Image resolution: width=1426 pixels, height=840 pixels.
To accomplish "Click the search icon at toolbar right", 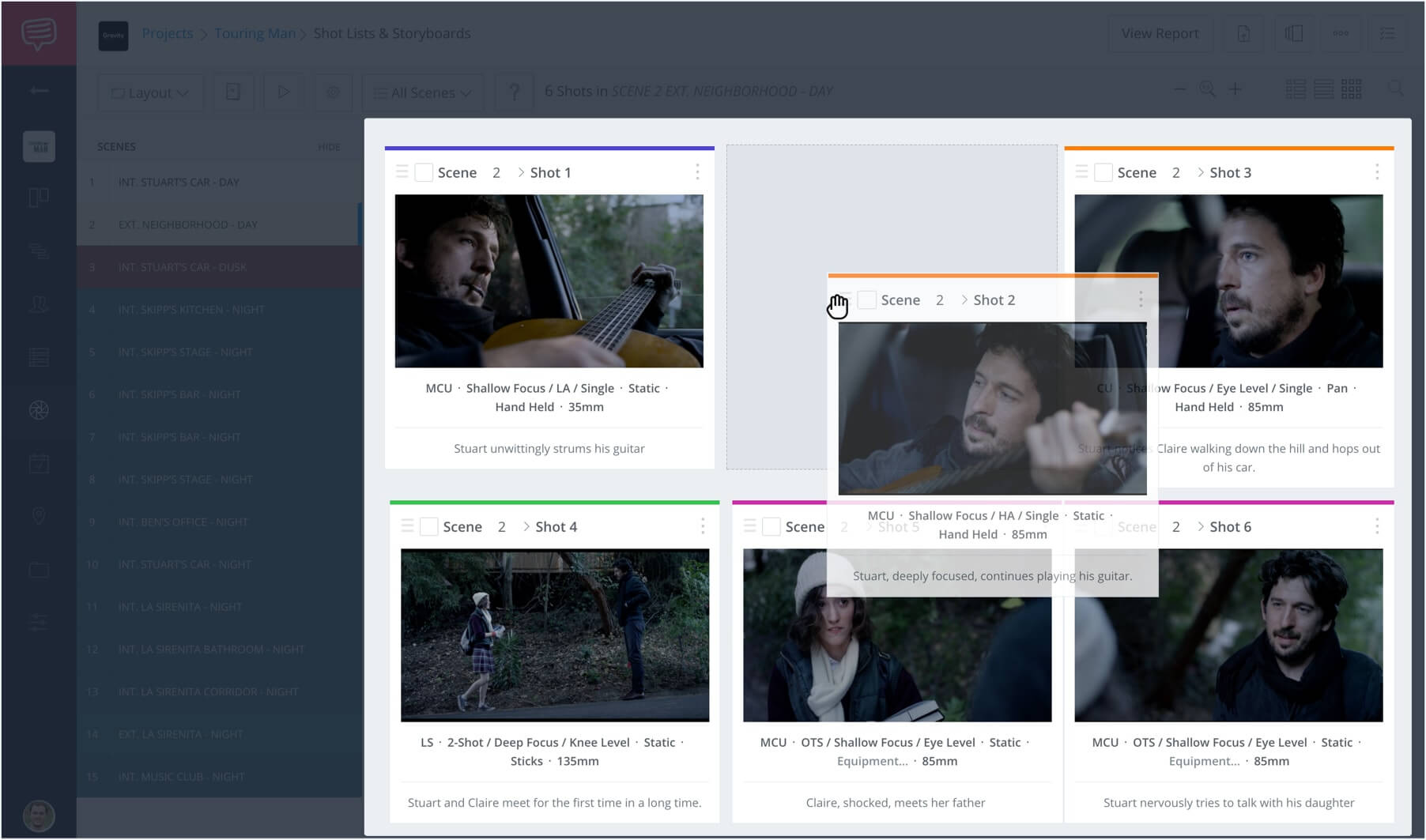I will coord(1396,89).
